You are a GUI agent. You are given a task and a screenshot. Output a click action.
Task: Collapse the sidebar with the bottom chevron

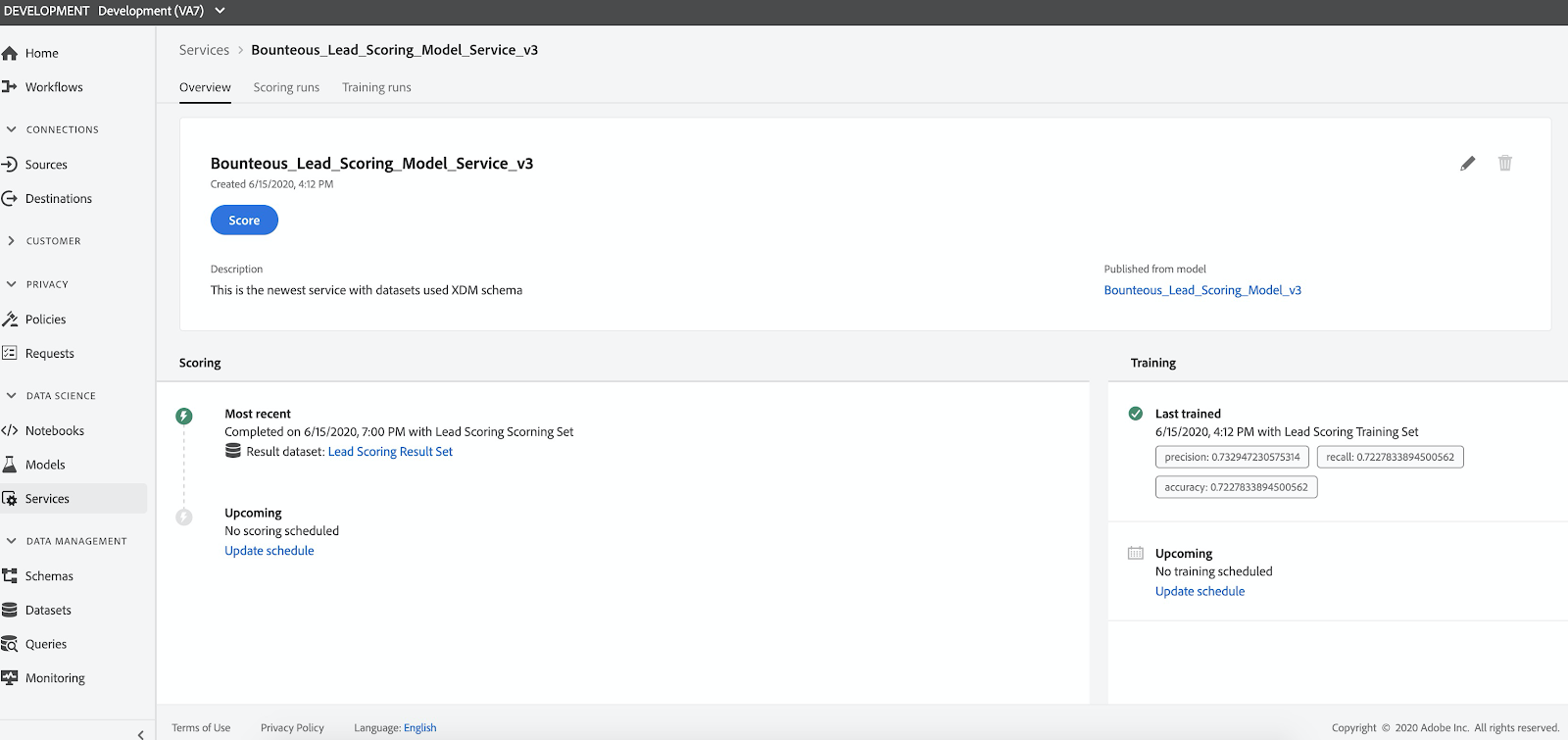[141, 734]
